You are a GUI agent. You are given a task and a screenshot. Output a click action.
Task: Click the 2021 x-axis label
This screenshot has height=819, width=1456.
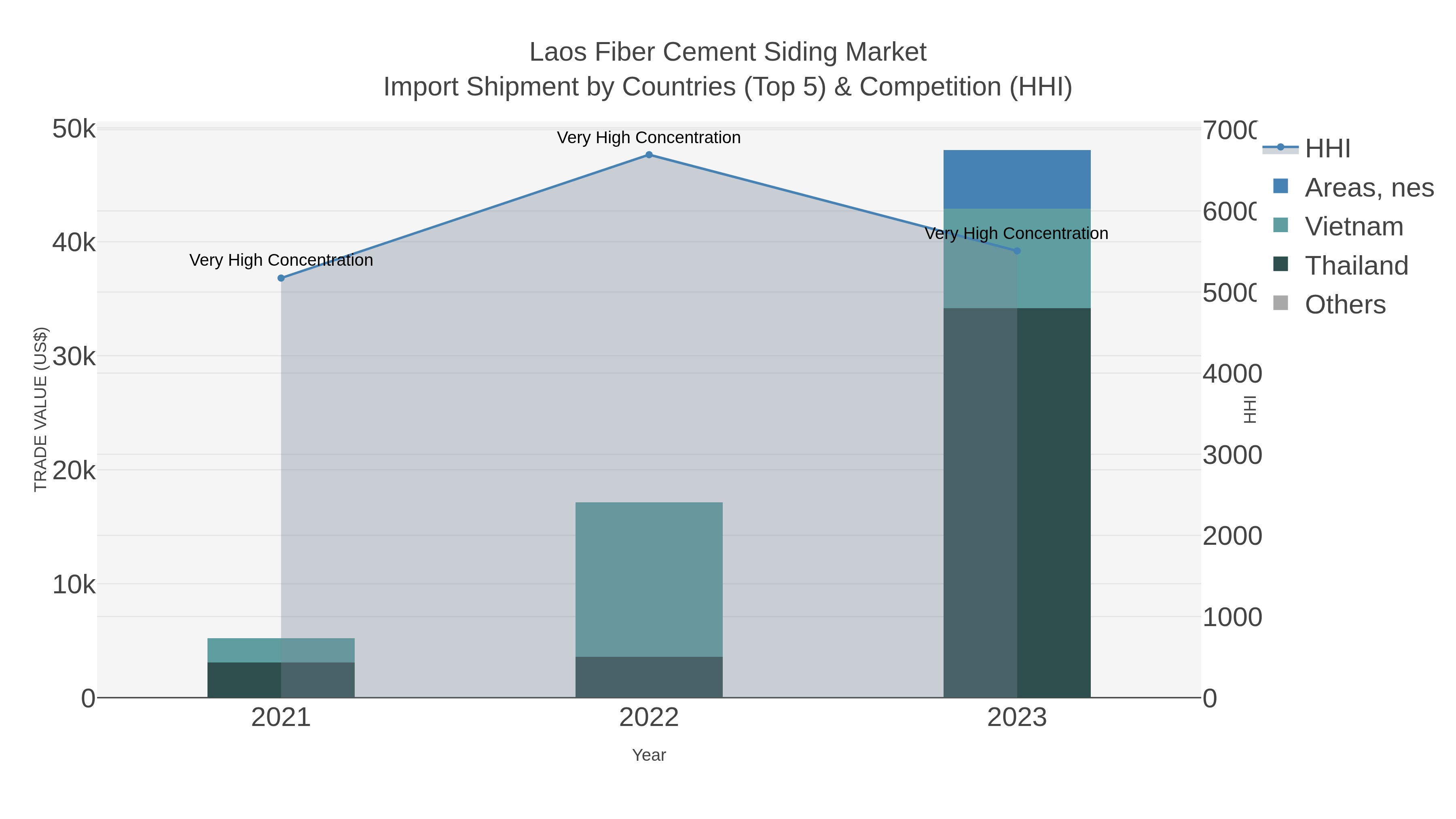281,718
